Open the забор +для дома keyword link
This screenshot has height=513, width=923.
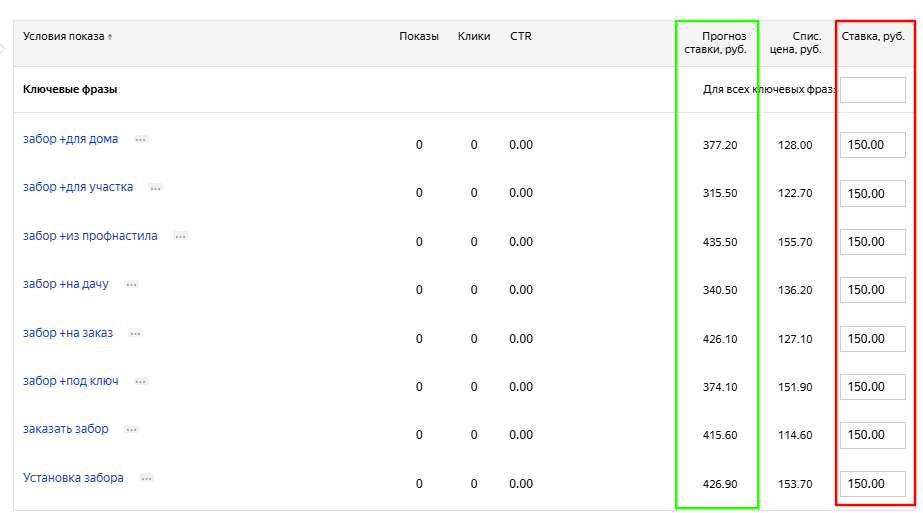[70, 139]
